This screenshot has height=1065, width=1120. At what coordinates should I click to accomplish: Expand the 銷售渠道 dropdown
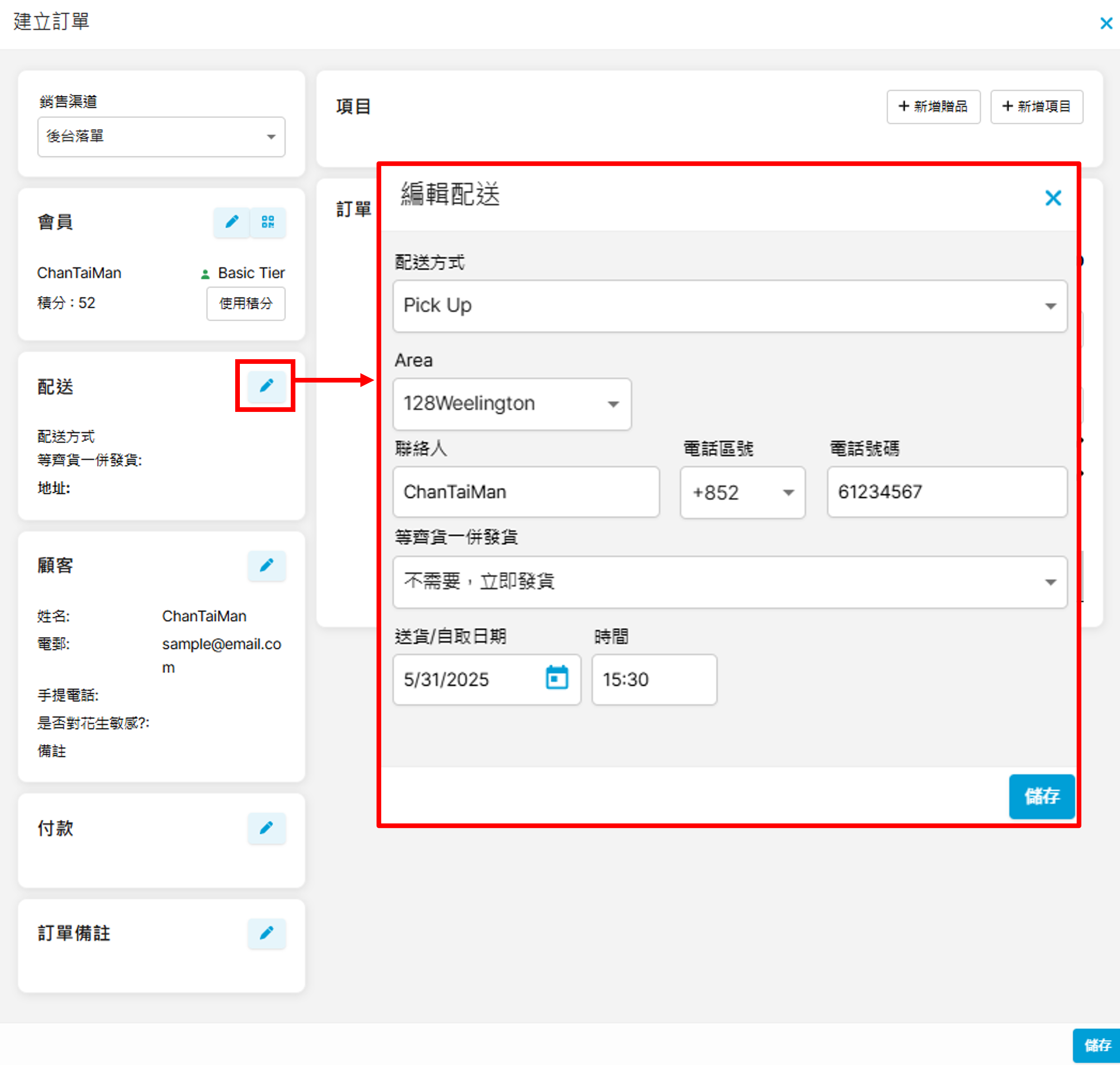pos(161,137)
